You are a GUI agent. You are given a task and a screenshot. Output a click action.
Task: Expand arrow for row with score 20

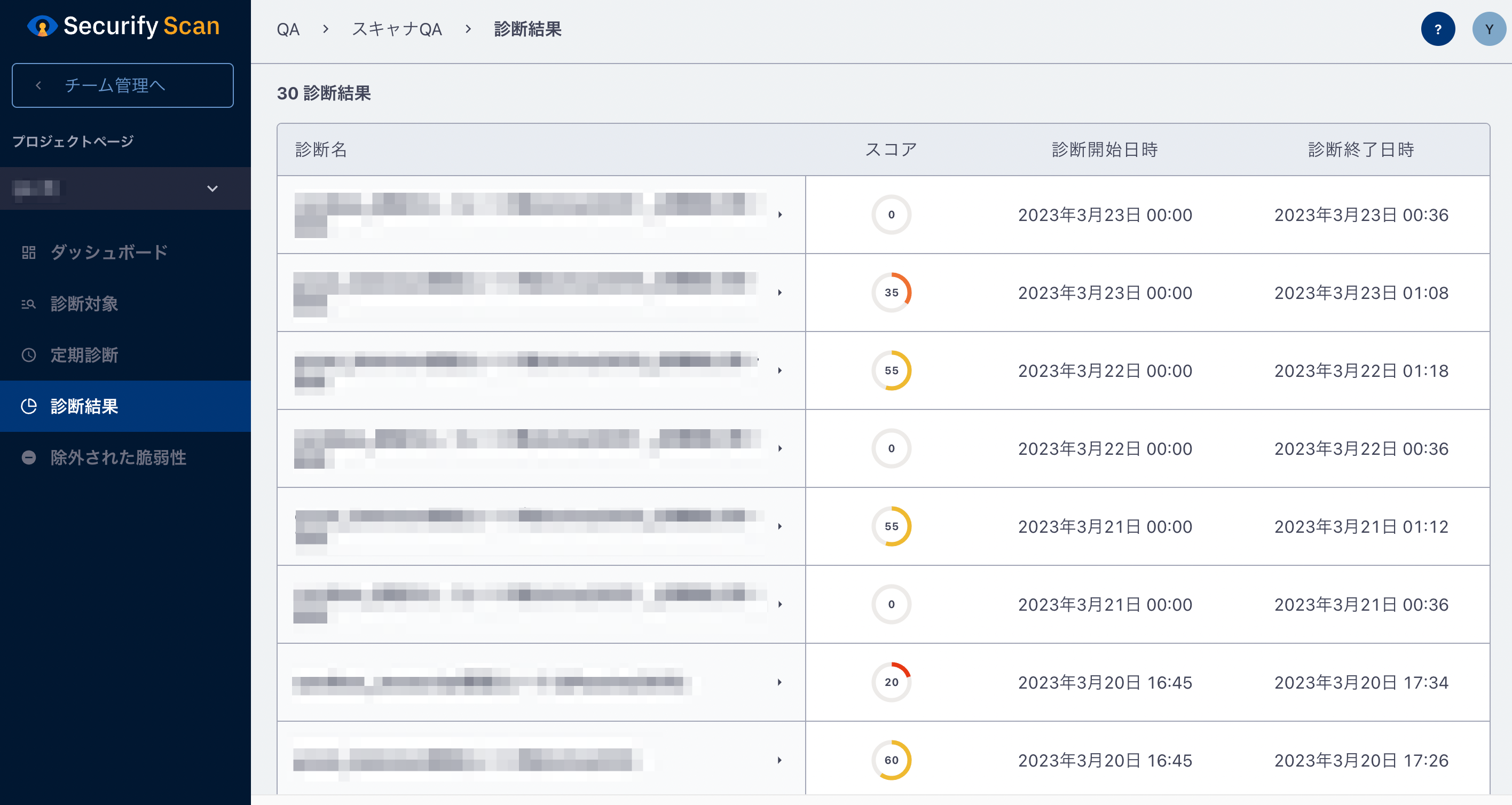tap(779, 682)
